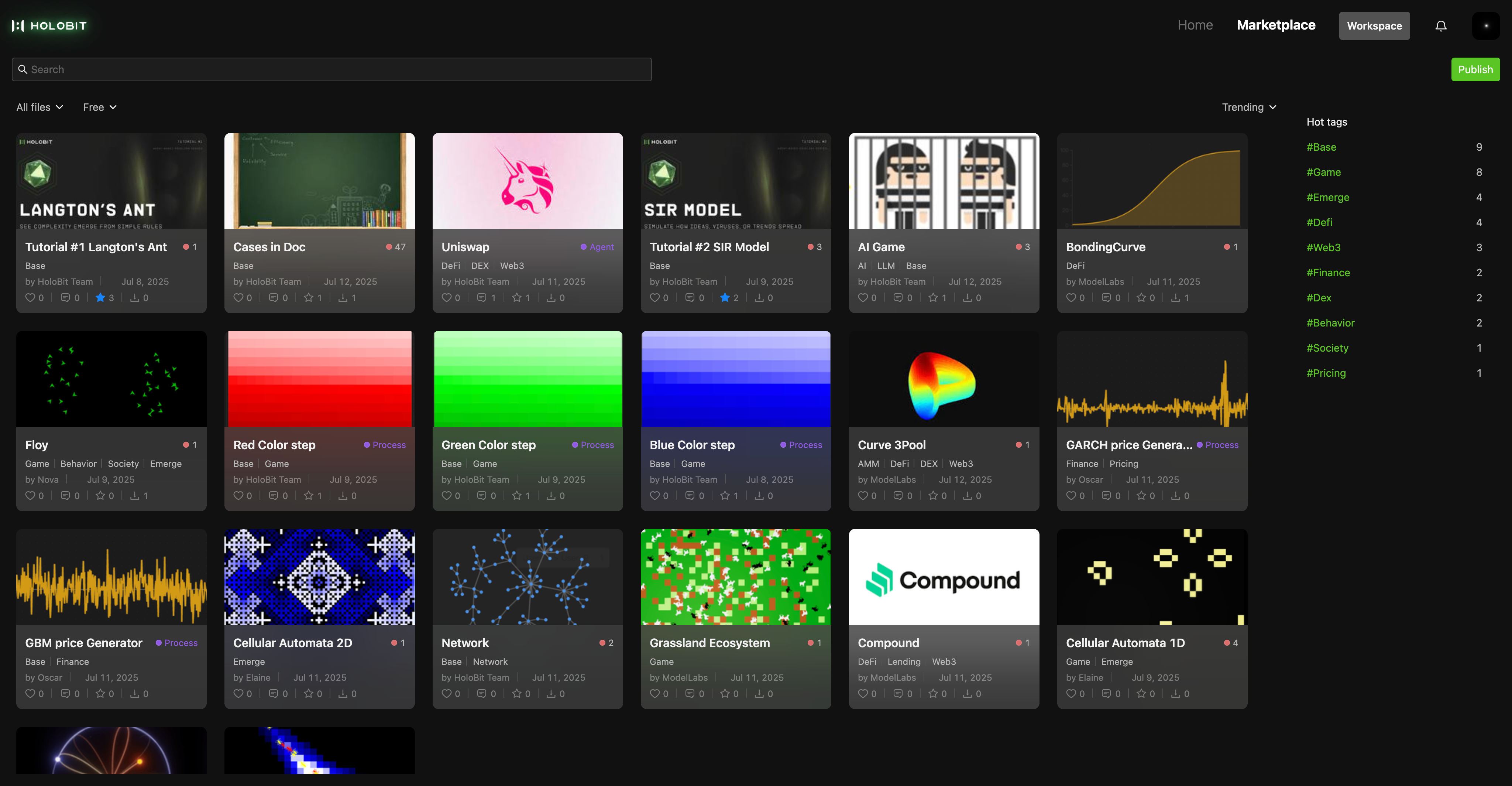The height and width of the screenshot is (786, 1512).
Task: Unstar Tutorial #1 Langton's Ant
Action: coord(100,298)
